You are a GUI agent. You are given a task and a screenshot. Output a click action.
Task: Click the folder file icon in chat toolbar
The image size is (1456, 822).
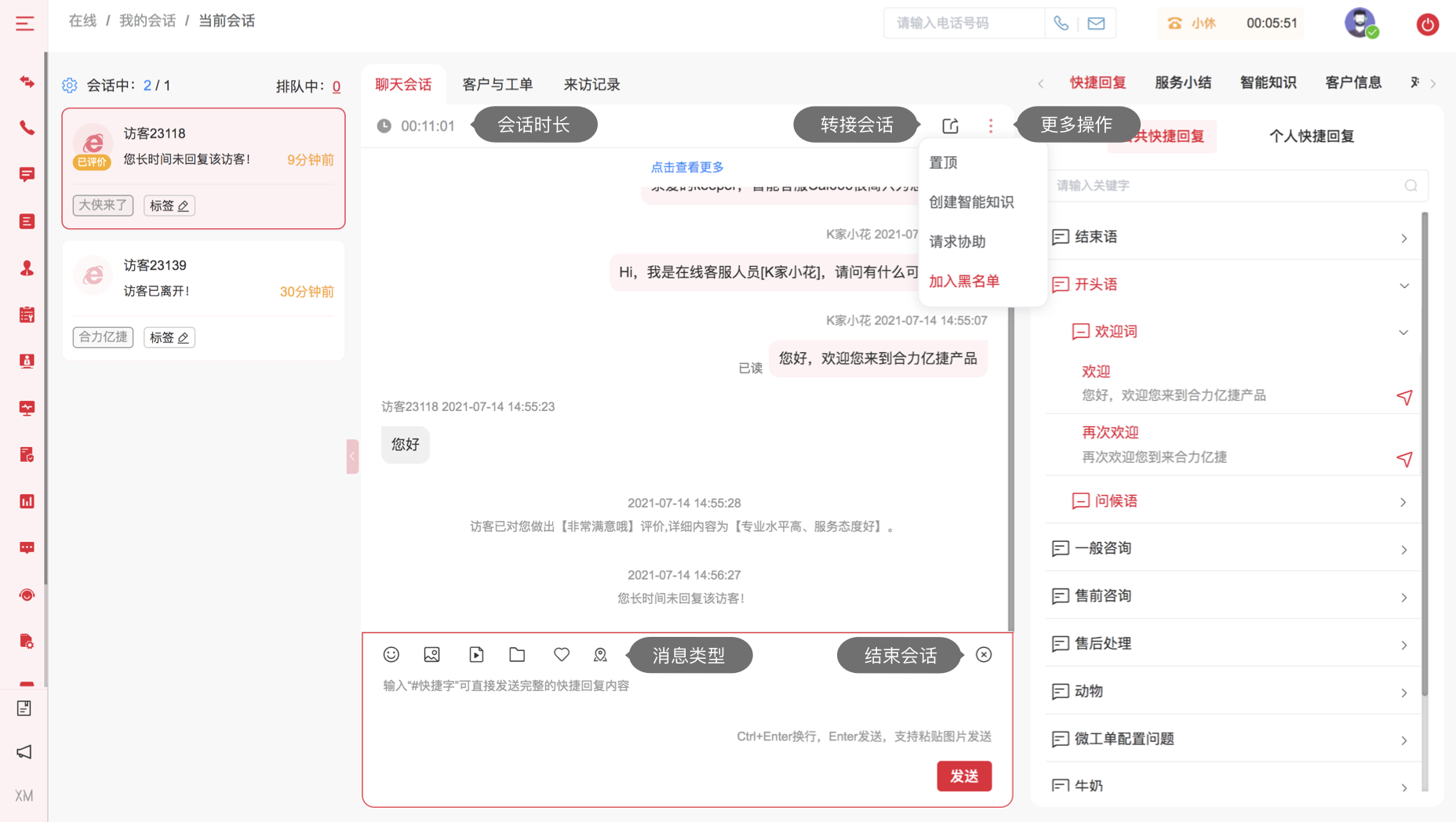click(x=517, y=655)
